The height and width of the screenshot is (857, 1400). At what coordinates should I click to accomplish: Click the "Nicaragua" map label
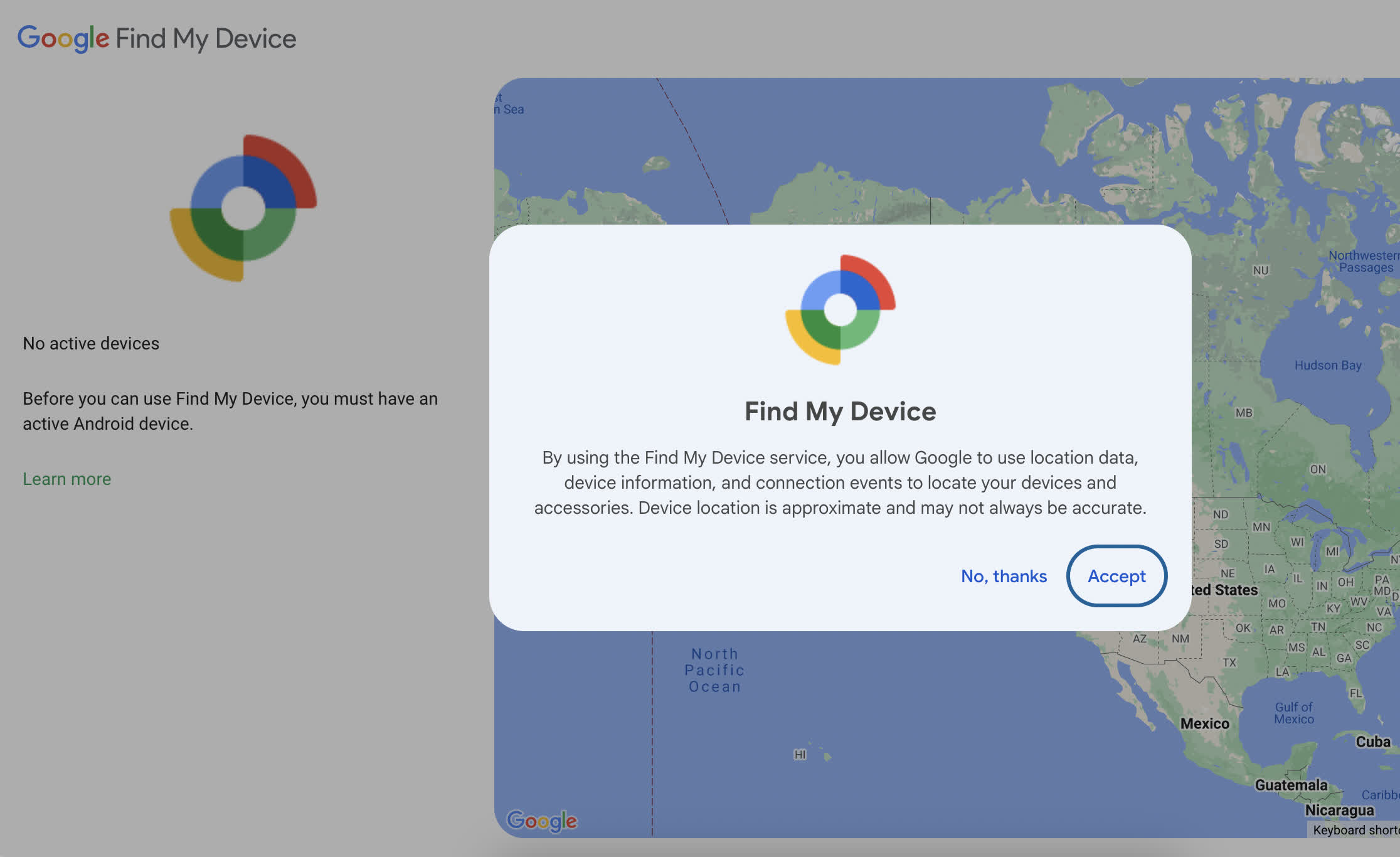pyautogui.click(x=1339, y=810)
